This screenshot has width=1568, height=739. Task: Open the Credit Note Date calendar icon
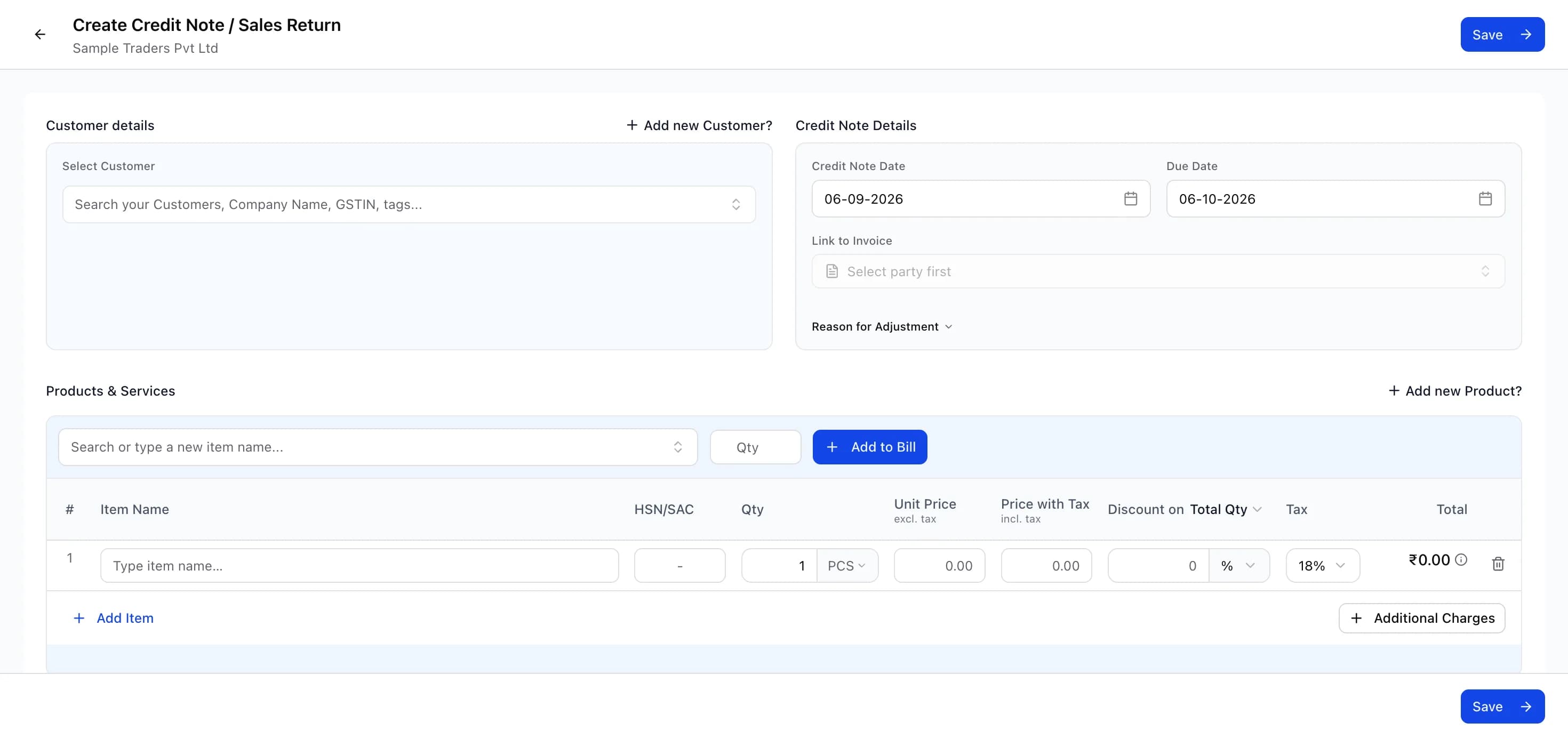click(1130, 198)
